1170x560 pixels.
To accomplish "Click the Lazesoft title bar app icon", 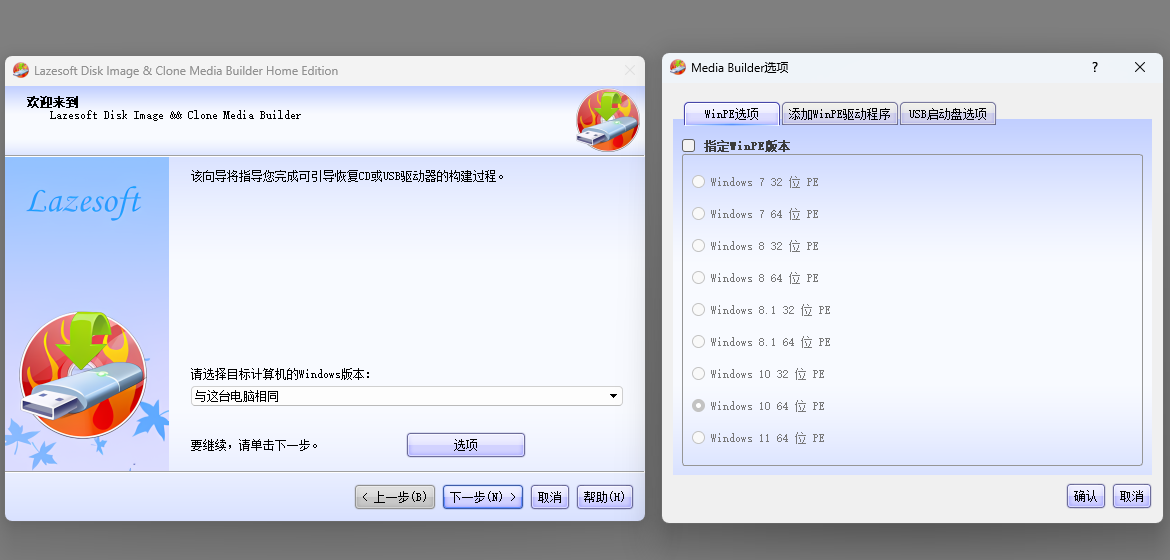I will pyautogui.click(x=20, y=71).
